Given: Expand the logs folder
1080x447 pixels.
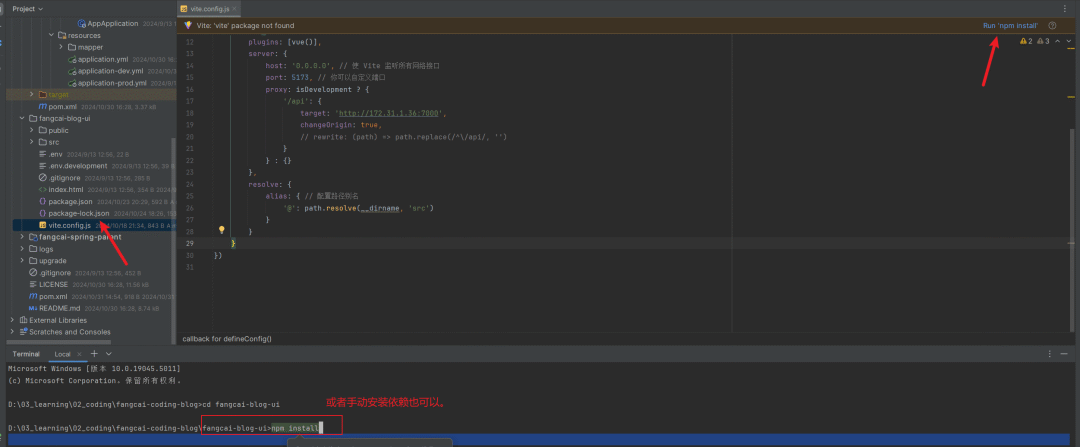Looking at the screenshot, I should 22,249.
